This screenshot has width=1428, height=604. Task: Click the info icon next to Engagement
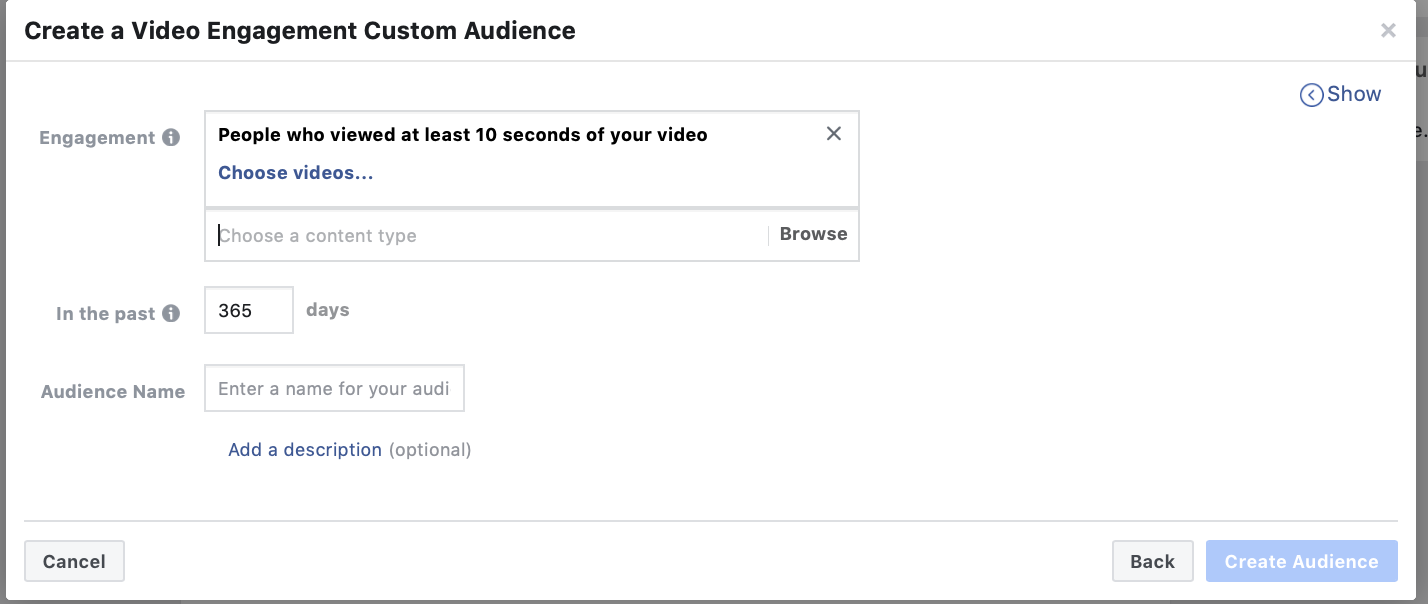tap(171, 138)
